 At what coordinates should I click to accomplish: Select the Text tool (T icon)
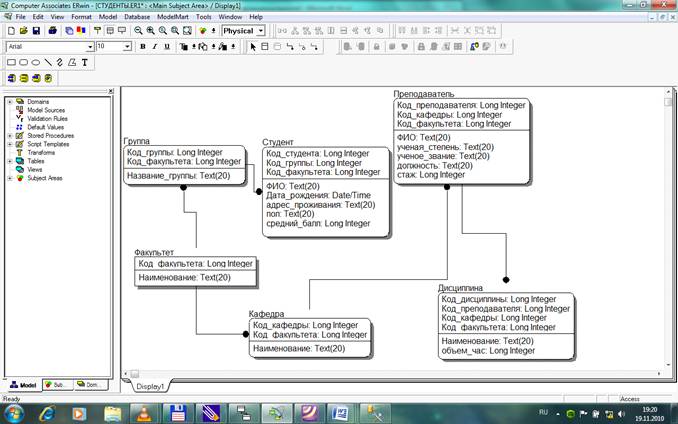coord(85,62)
